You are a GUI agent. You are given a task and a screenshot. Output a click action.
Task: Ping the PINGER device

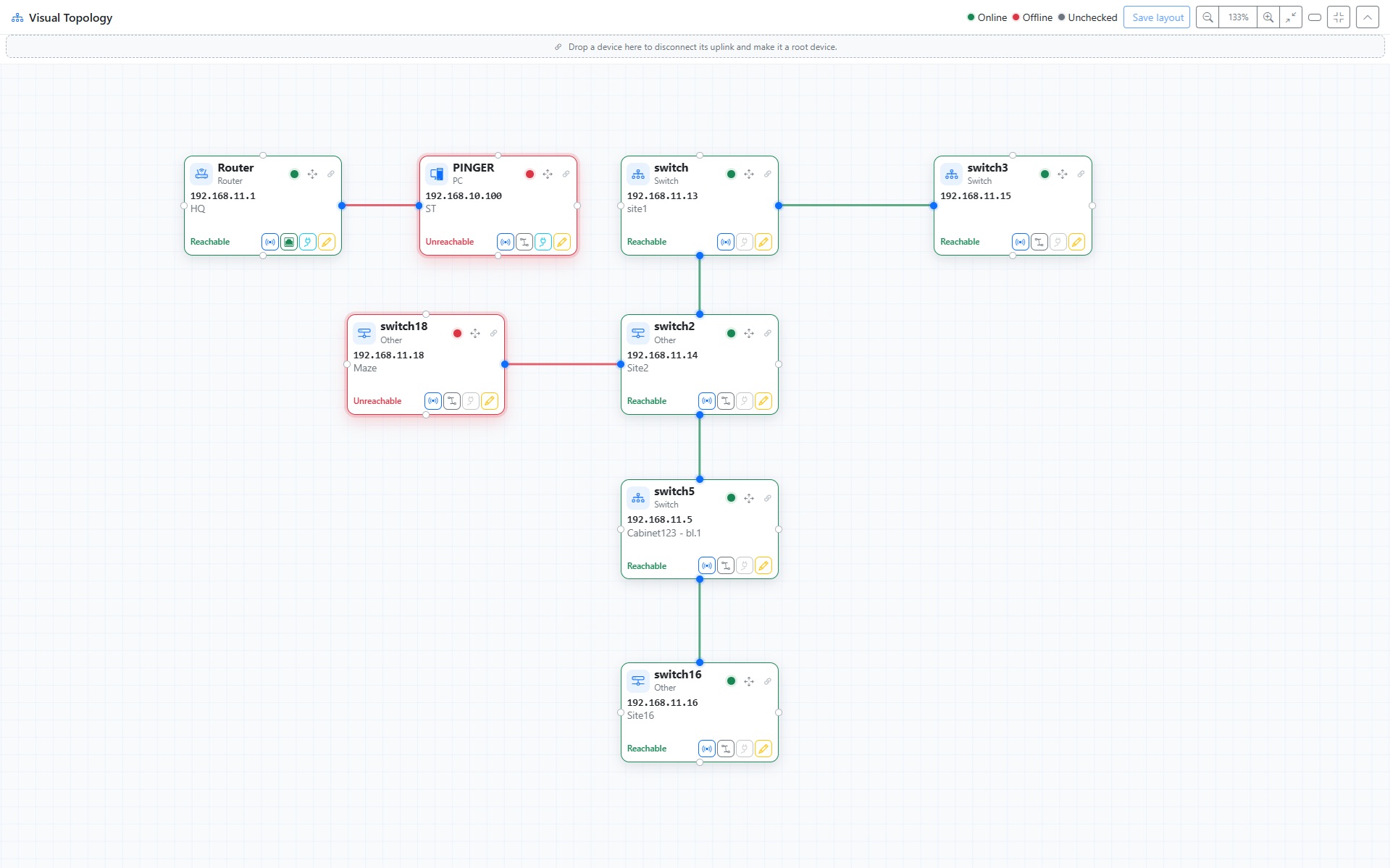pos(506,242)
